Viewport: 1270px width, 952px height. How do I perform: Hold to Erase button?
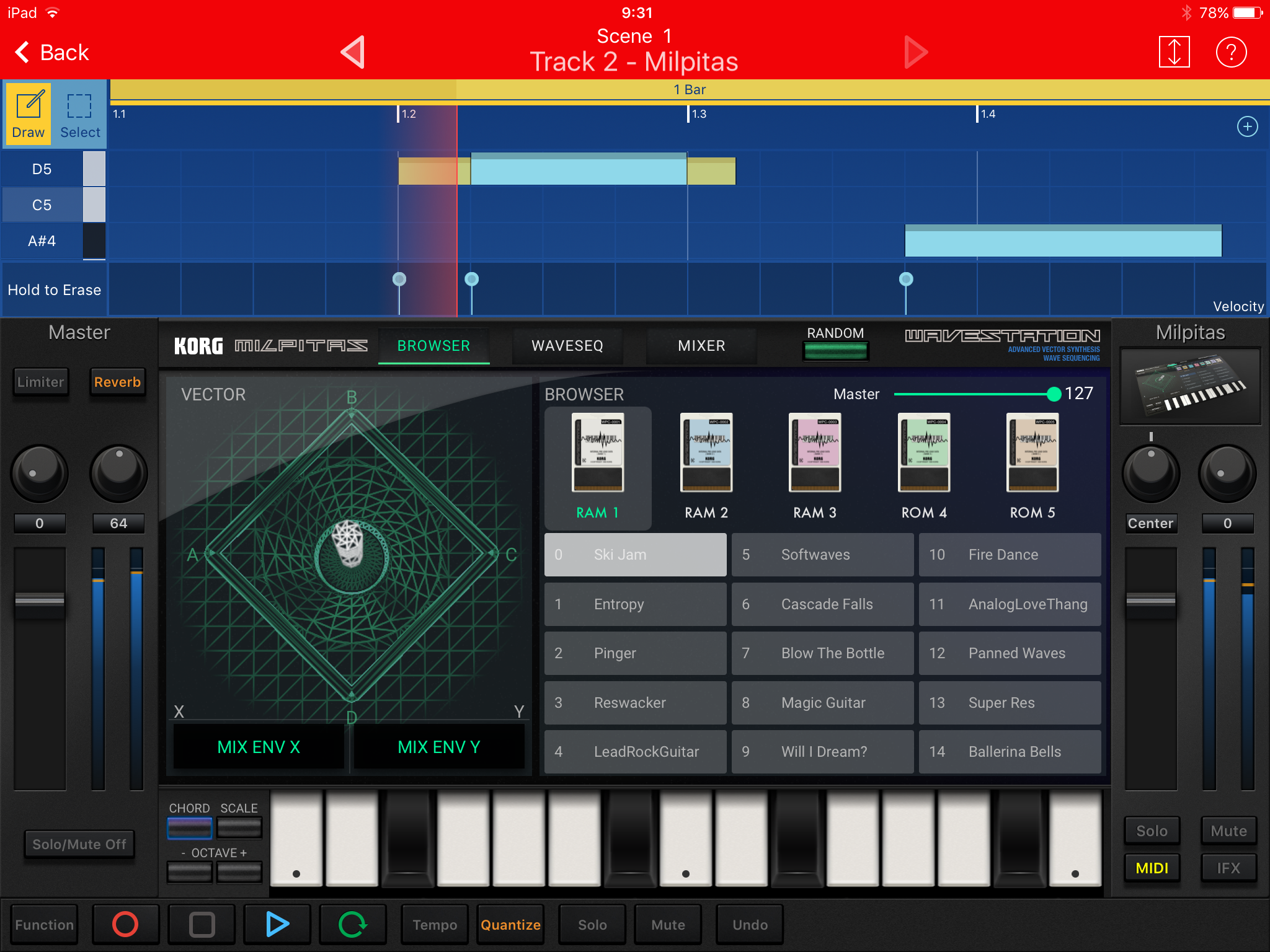(x=55, y=289)
